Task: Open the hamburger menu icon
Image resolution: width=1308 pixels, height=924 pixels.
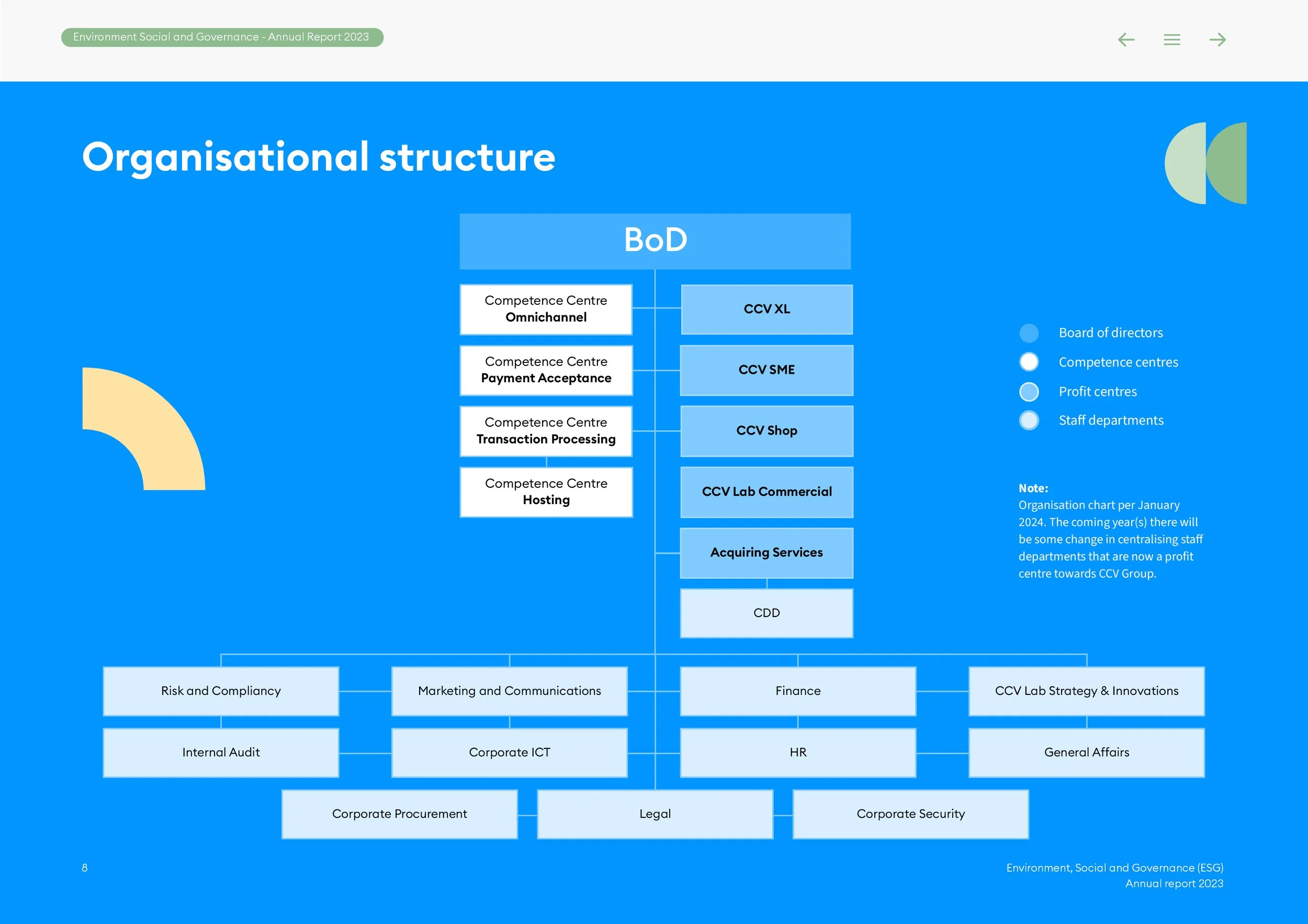Action: 1172,39
